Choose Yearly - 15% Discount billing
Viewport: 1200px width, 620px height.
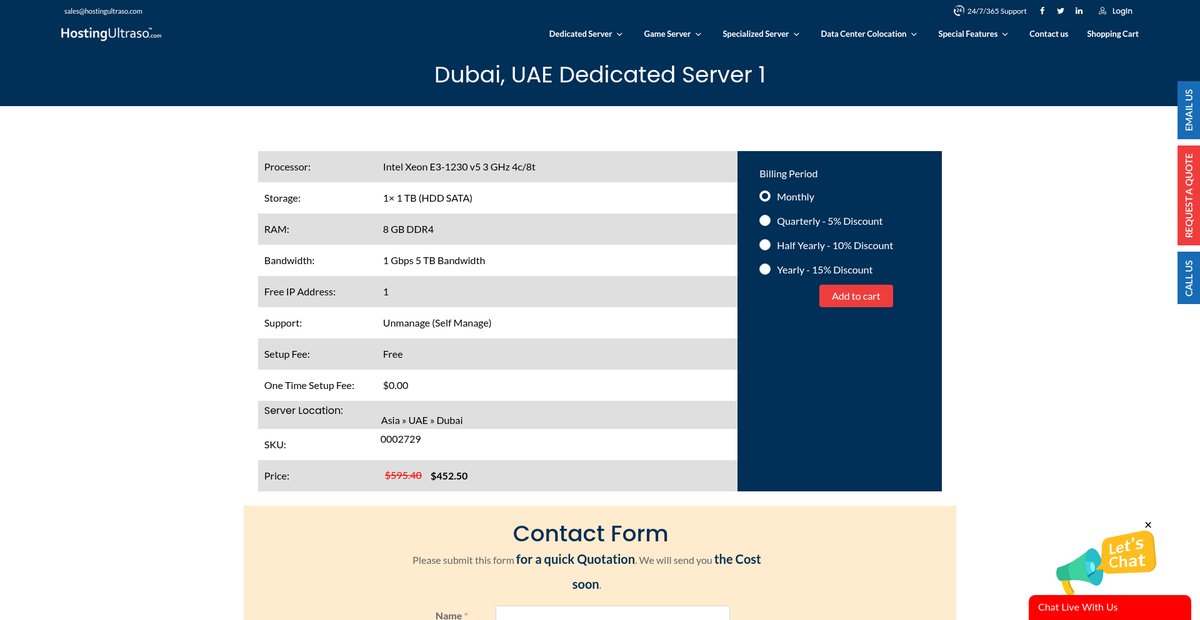(765, 269)
